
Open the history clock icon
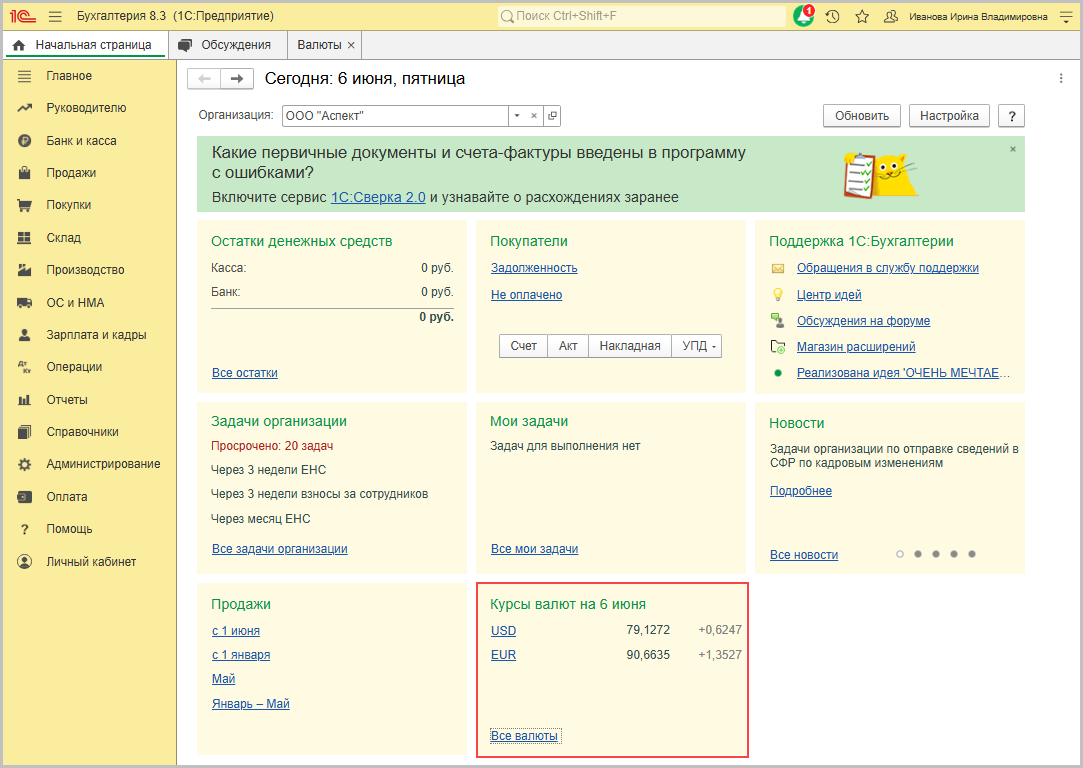pyautogui.click(x=832, y=17)
